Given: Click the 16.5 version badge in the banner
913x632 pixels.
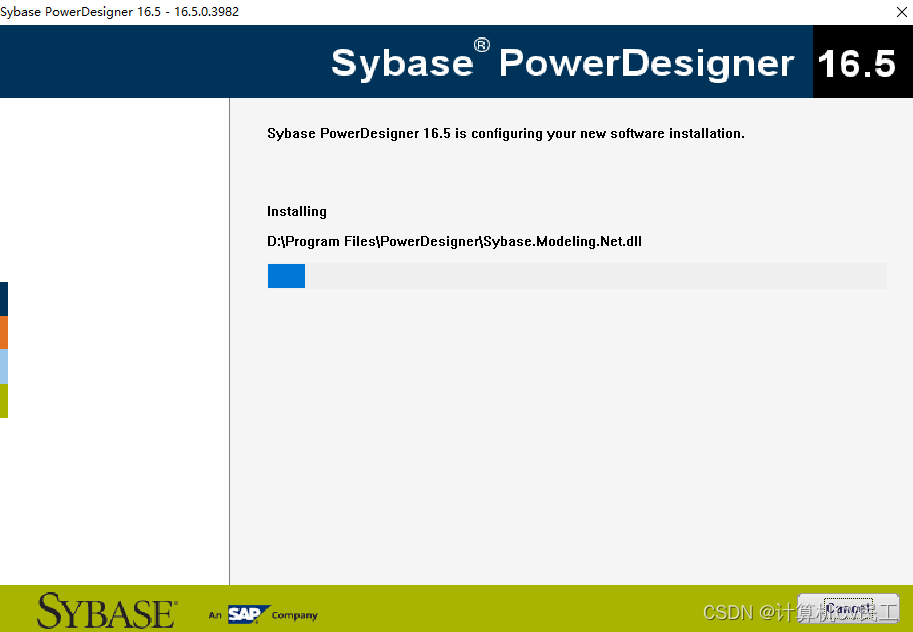Looking at the screenshot, I should (862, 62).
